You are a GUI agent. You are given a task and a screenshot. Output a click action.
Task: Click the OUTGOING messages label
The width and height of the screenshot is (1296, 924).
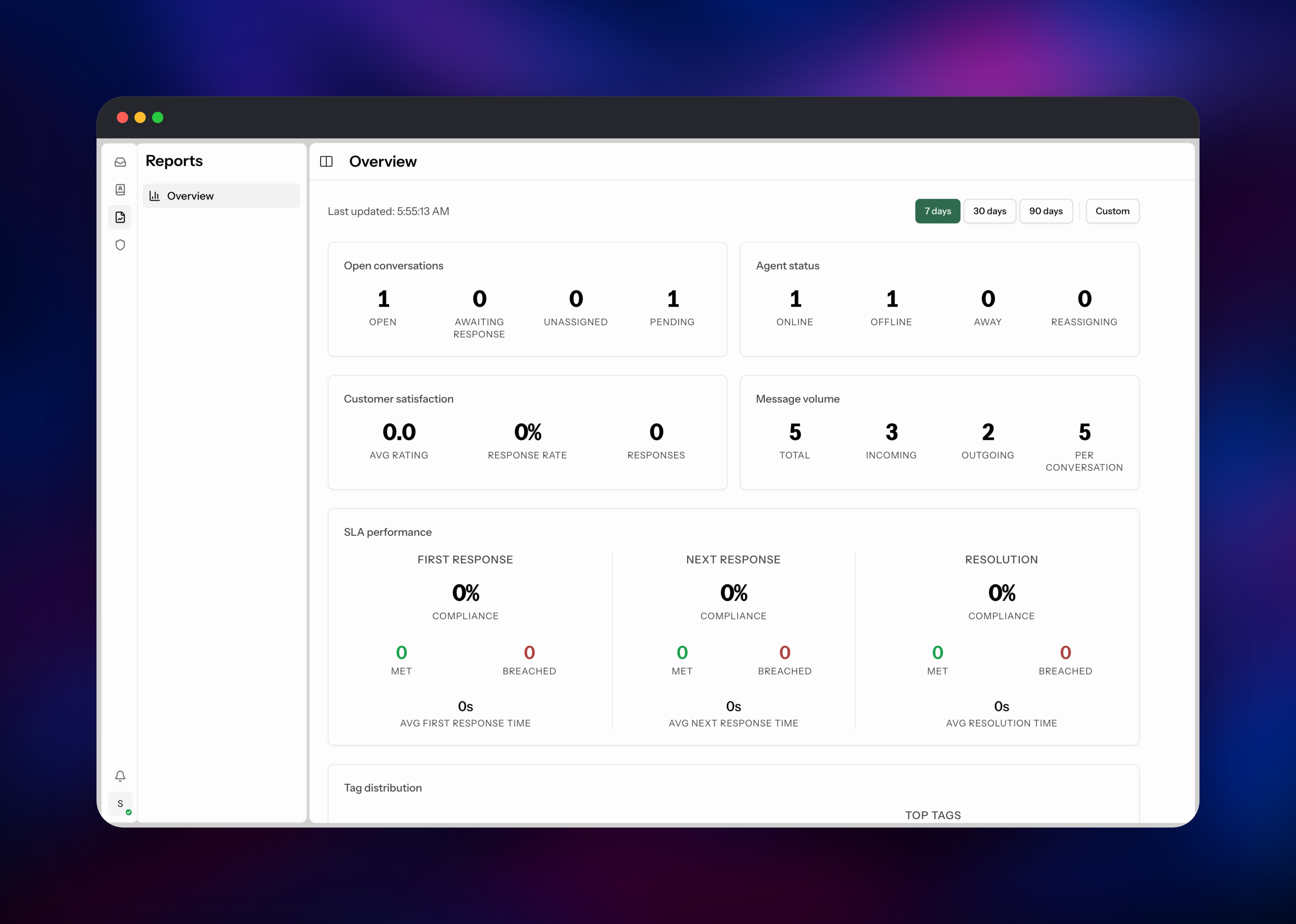(988, 455)
